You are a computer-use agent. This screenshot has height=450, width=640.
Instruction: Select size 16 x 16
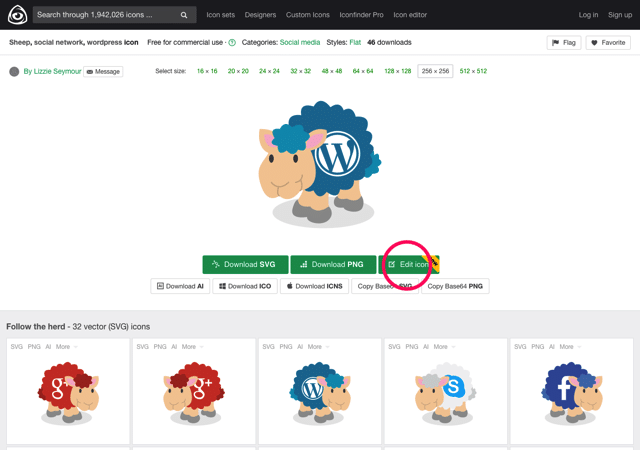pyautogui.click(x=207, y=71)
